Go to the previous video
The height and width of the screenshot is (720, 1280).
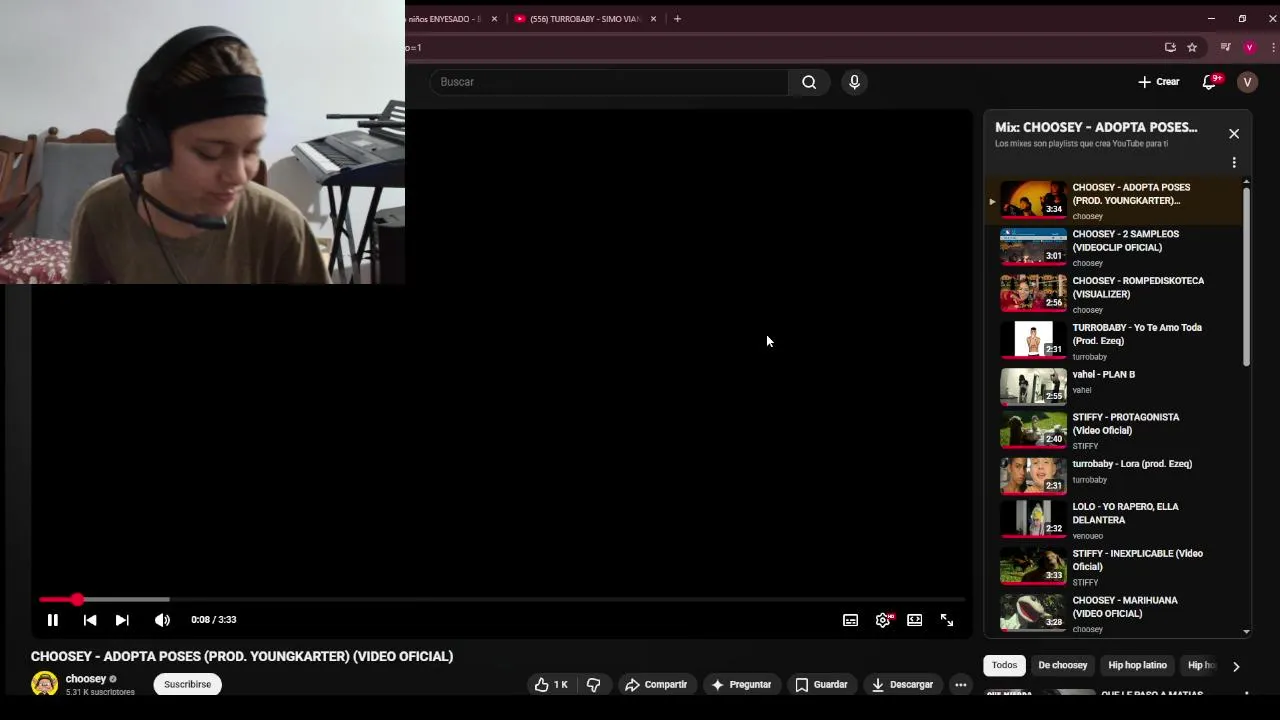pyautogui.click(x=90, y=620)
